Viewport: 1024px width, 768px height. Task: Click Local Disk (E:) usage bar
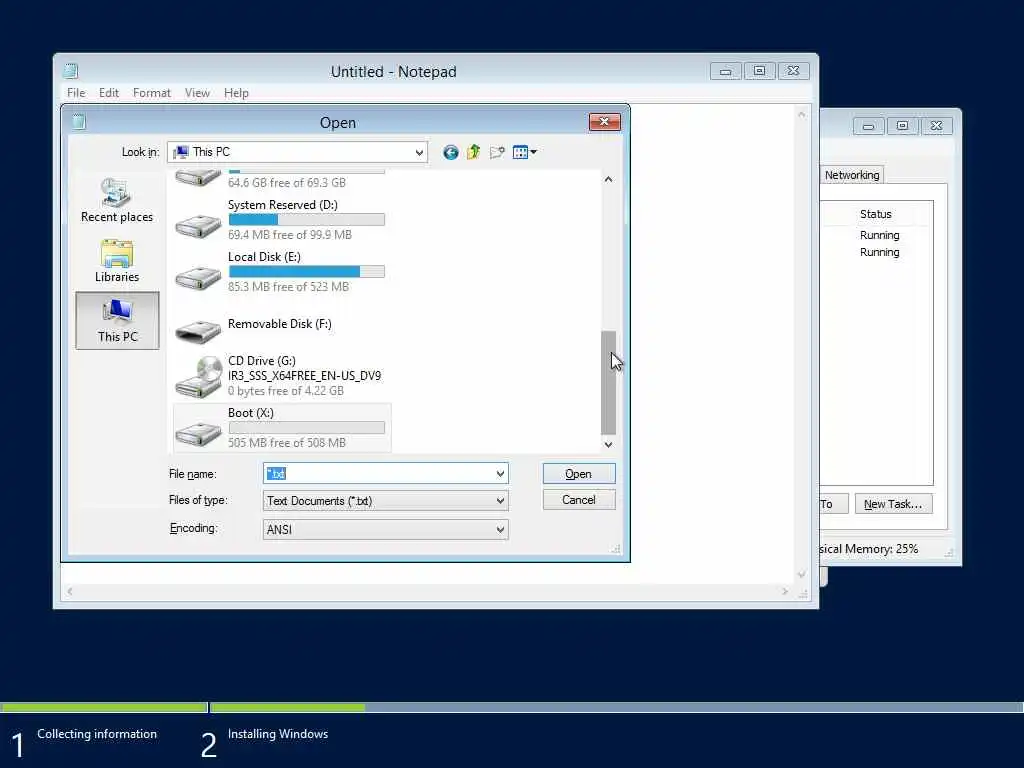click(306, 272)
